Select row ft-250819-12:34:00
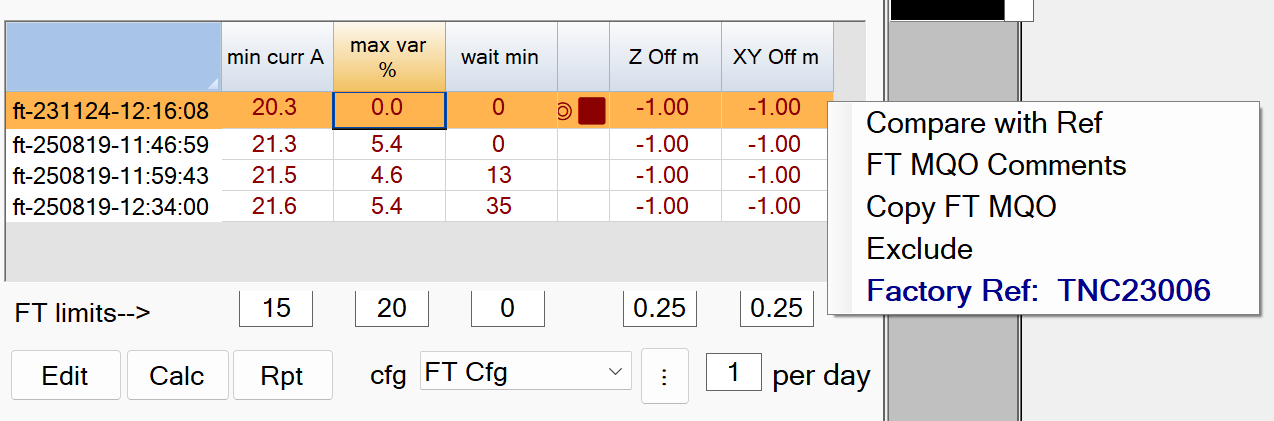Screen dimensions: 1274x421 pos(111,207)
